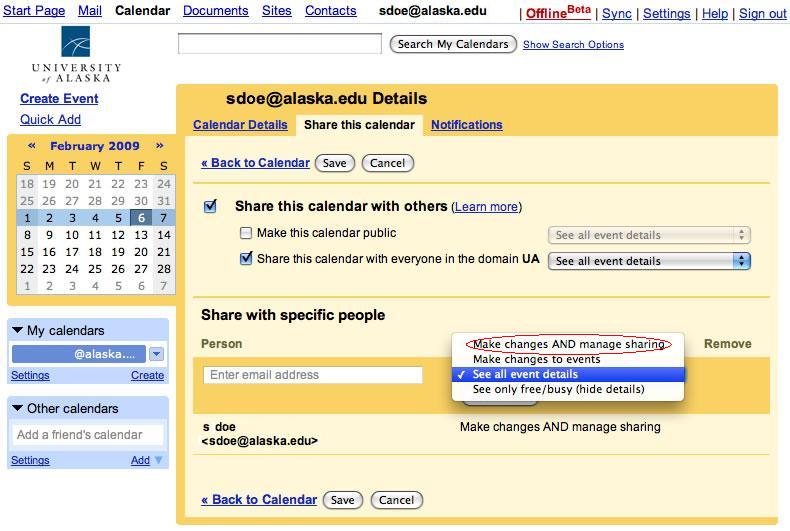Select February 28 in mini calendar

click(x=164, y=269)
